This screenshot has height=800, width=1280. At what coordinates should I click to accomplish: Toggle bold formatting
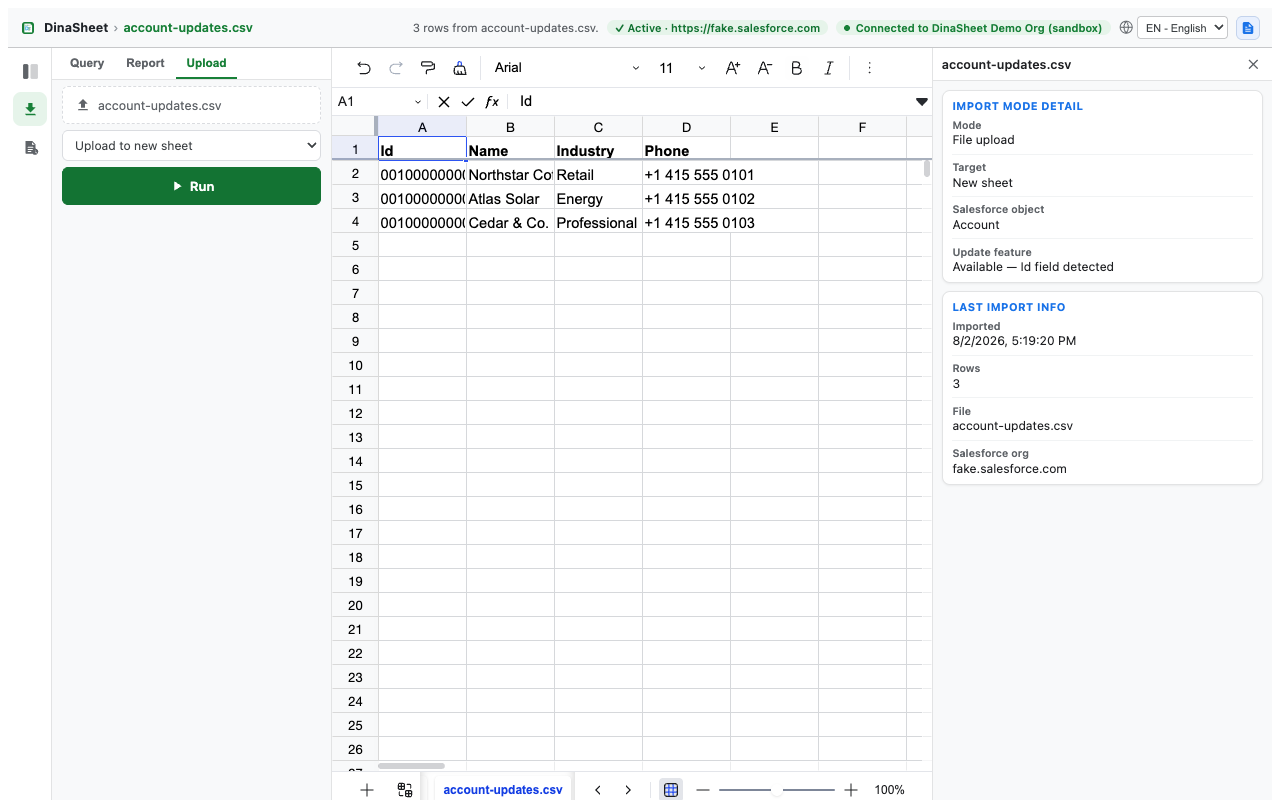(797, 68)
